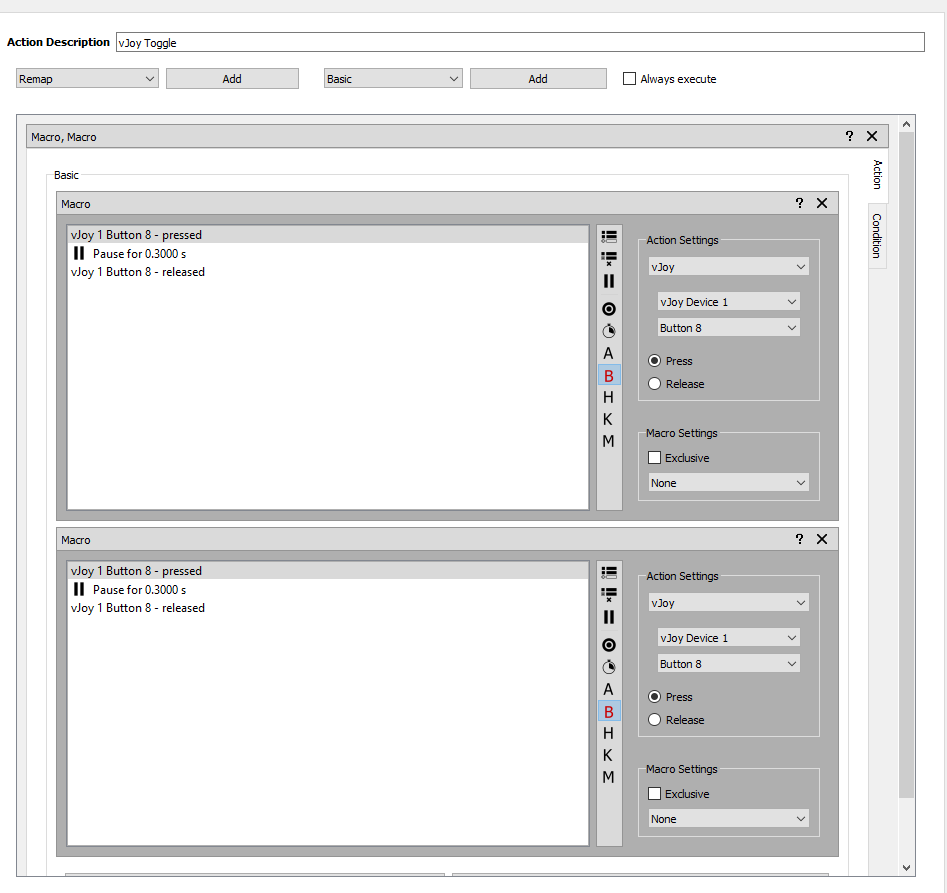Select the B button action in the second Macro panel
947x893 pixels.
point(609,712)
